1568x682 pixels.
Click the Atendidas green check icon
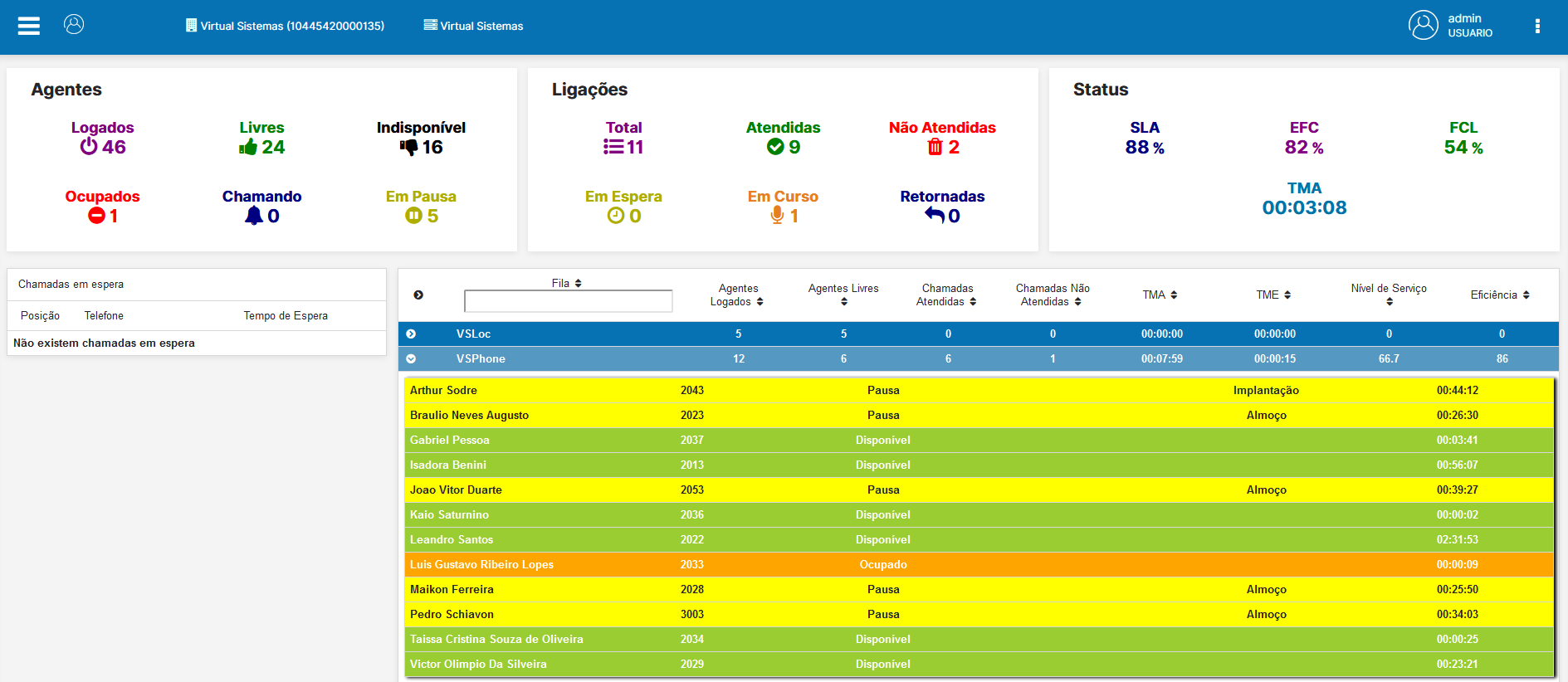(775, 147)
